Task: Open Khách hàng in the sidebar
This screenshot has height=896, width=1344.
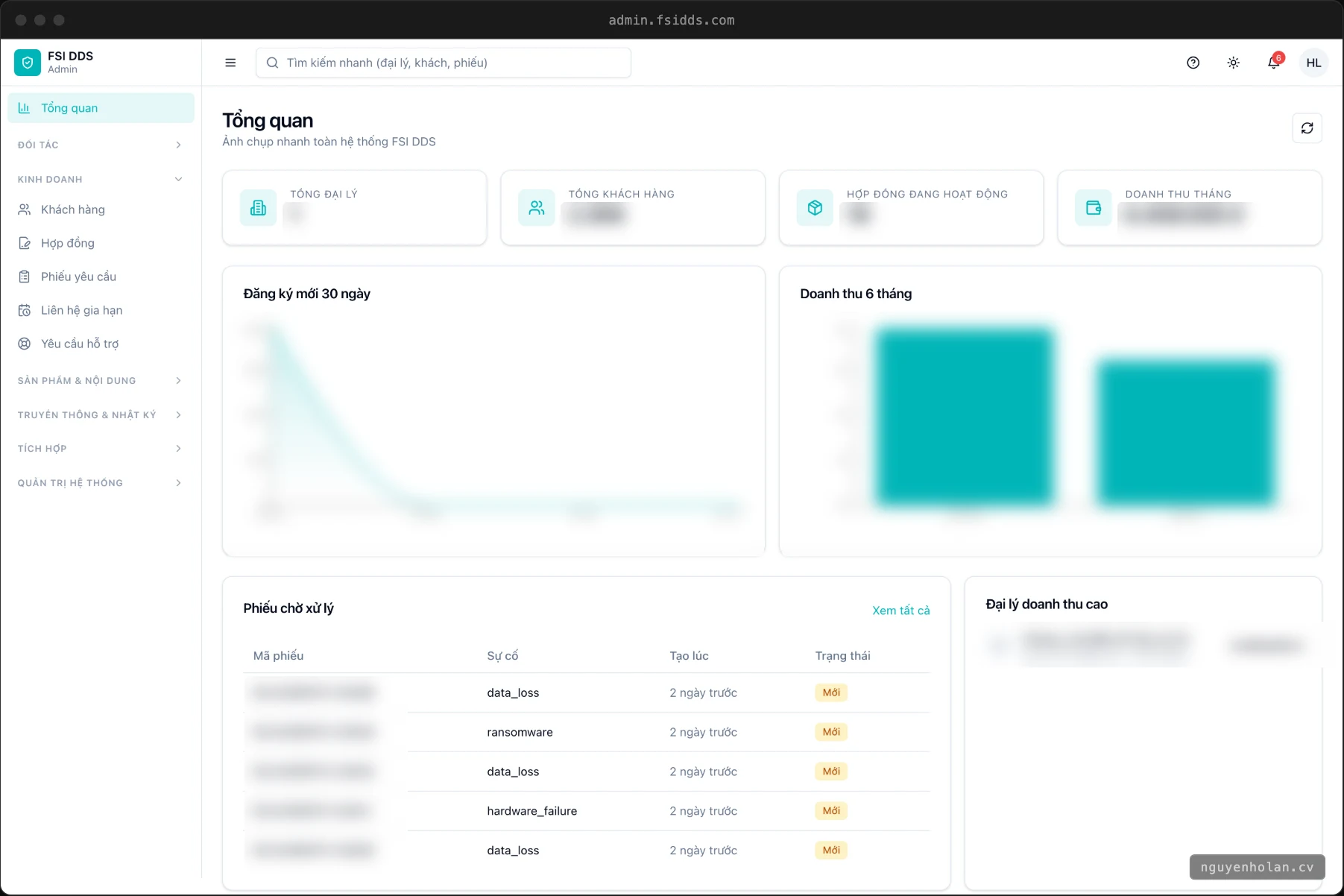Action: click(x=101, y=209)
